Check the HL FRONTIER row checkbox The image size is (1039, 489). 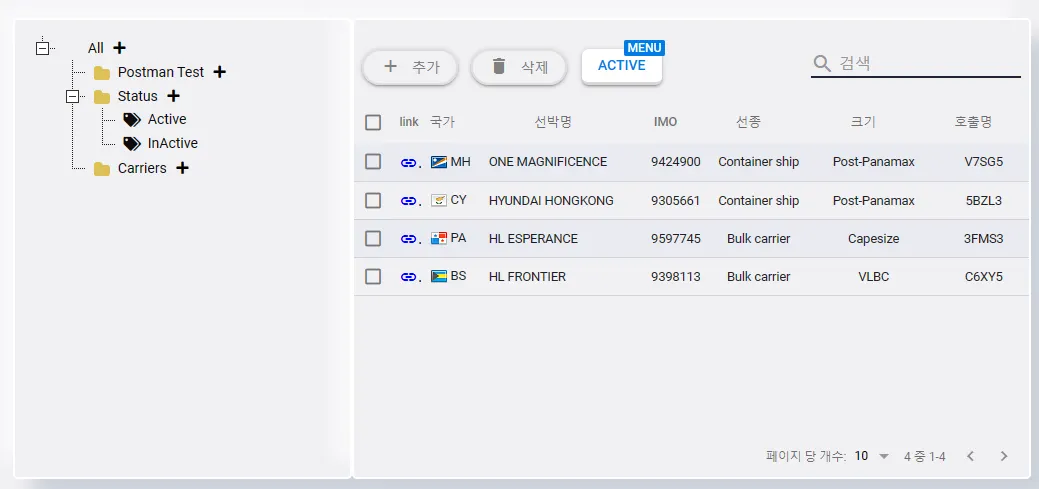[x=373, y=277]
